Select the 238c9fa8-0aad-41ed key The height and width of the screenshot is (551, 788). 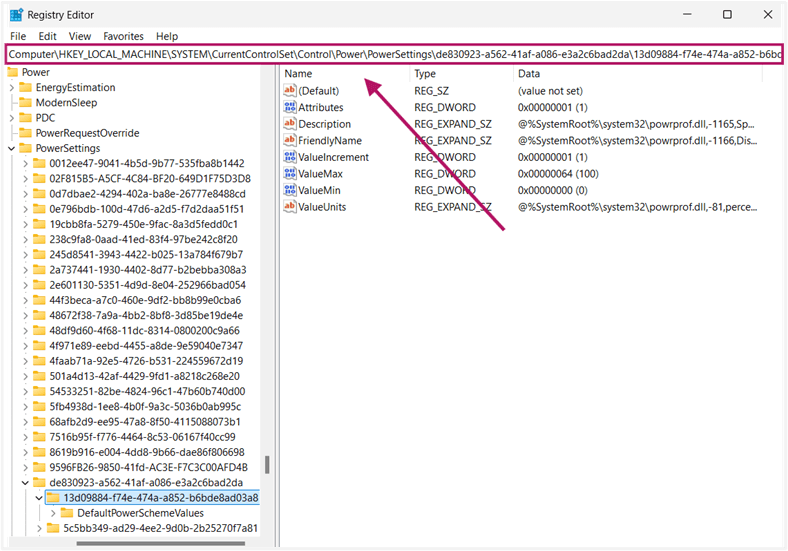point(143,239)
